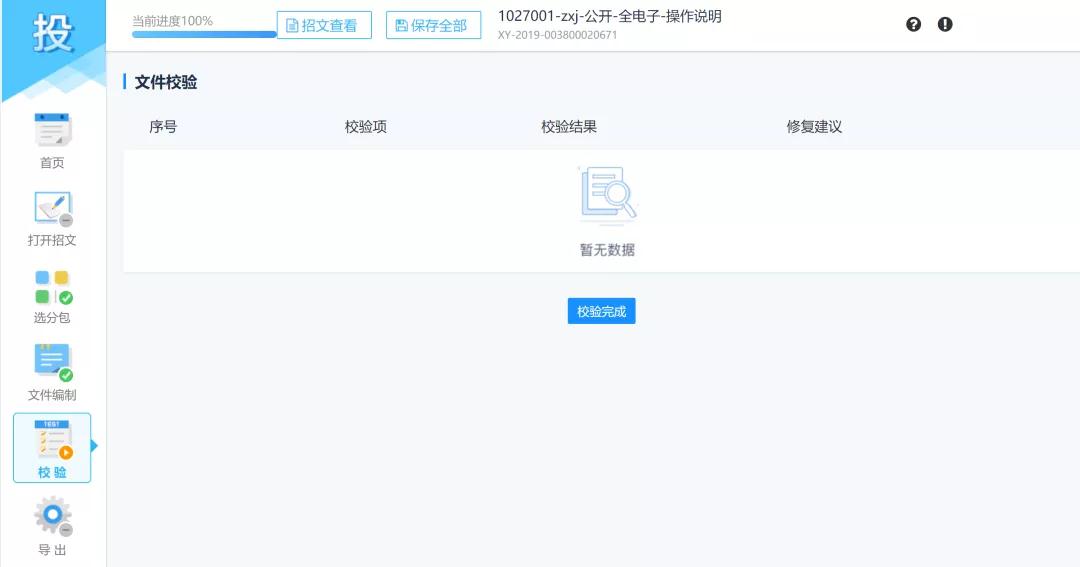Image resolution: width=1080 pixels, height=567 pixels.
Task: Click the 招文查看 button
Action: point(324,25)
